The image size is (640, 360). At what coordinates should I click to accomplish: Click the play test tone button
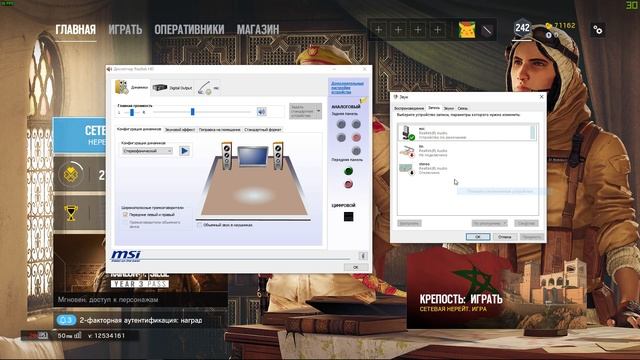184,151
